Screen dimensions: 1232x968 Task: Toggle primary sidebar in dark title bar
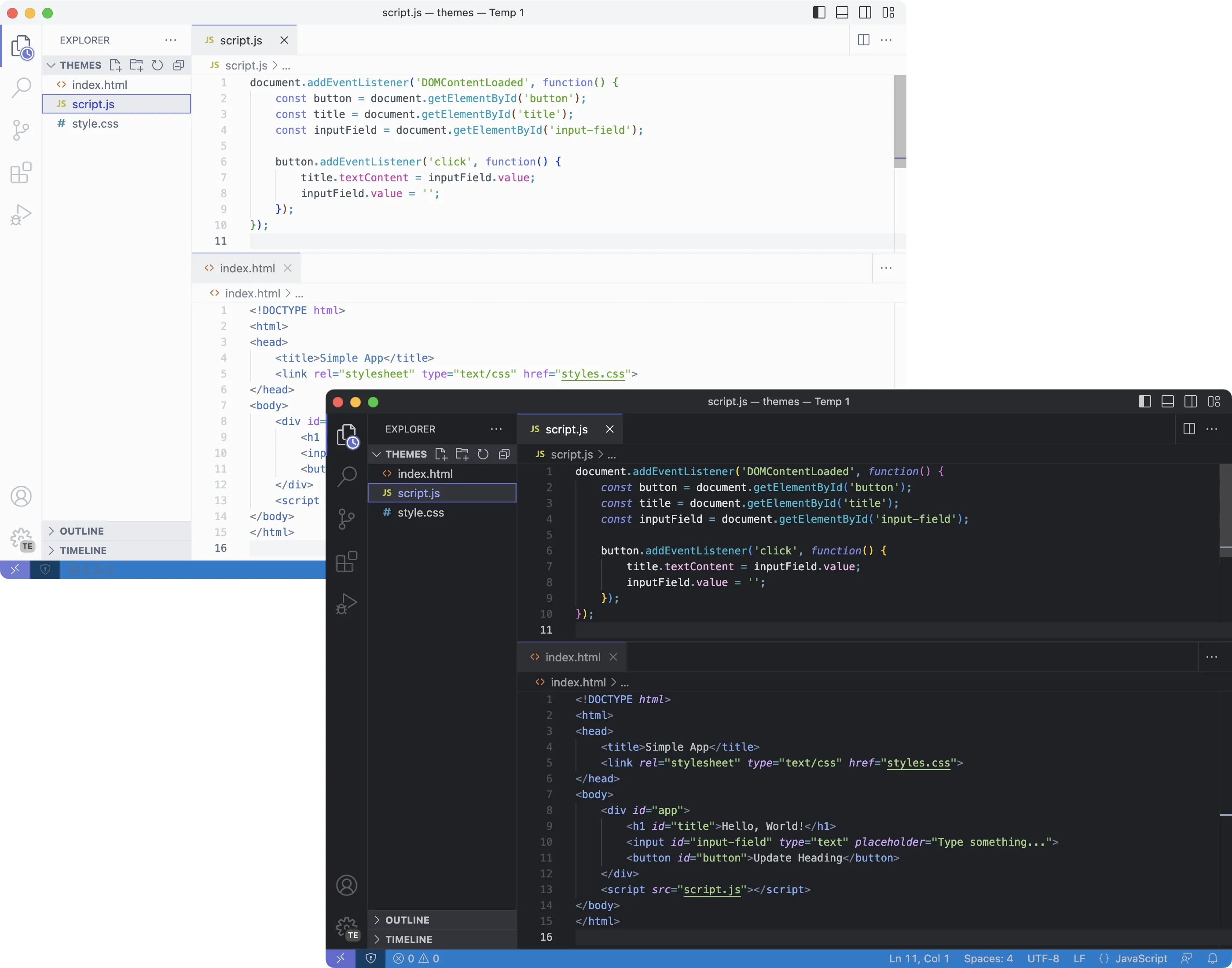(x=1144, y=402)
